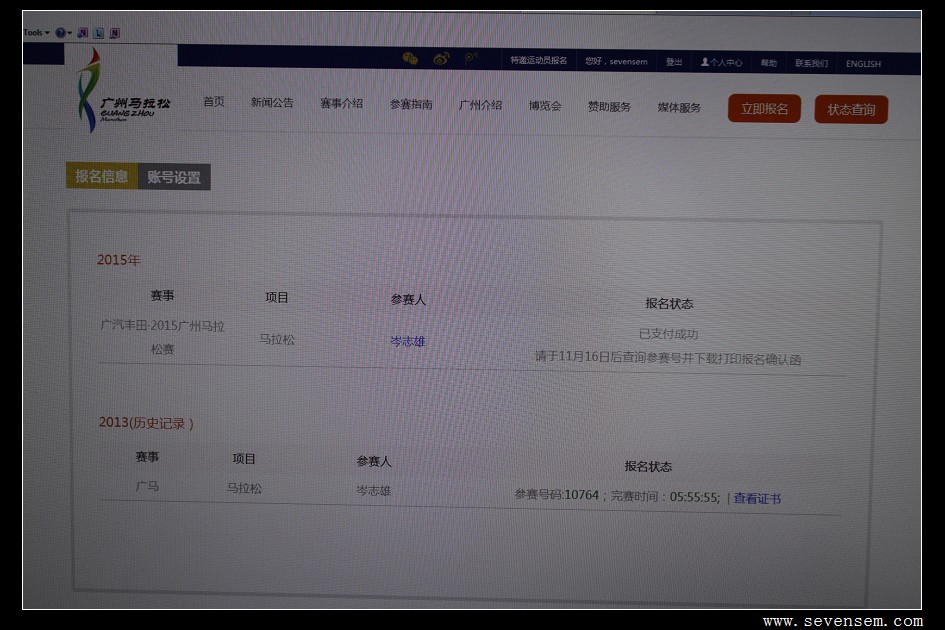Screen dimensions: 945x630
Task: Select the 报名信息 tab
Action: tap(101, 176)
